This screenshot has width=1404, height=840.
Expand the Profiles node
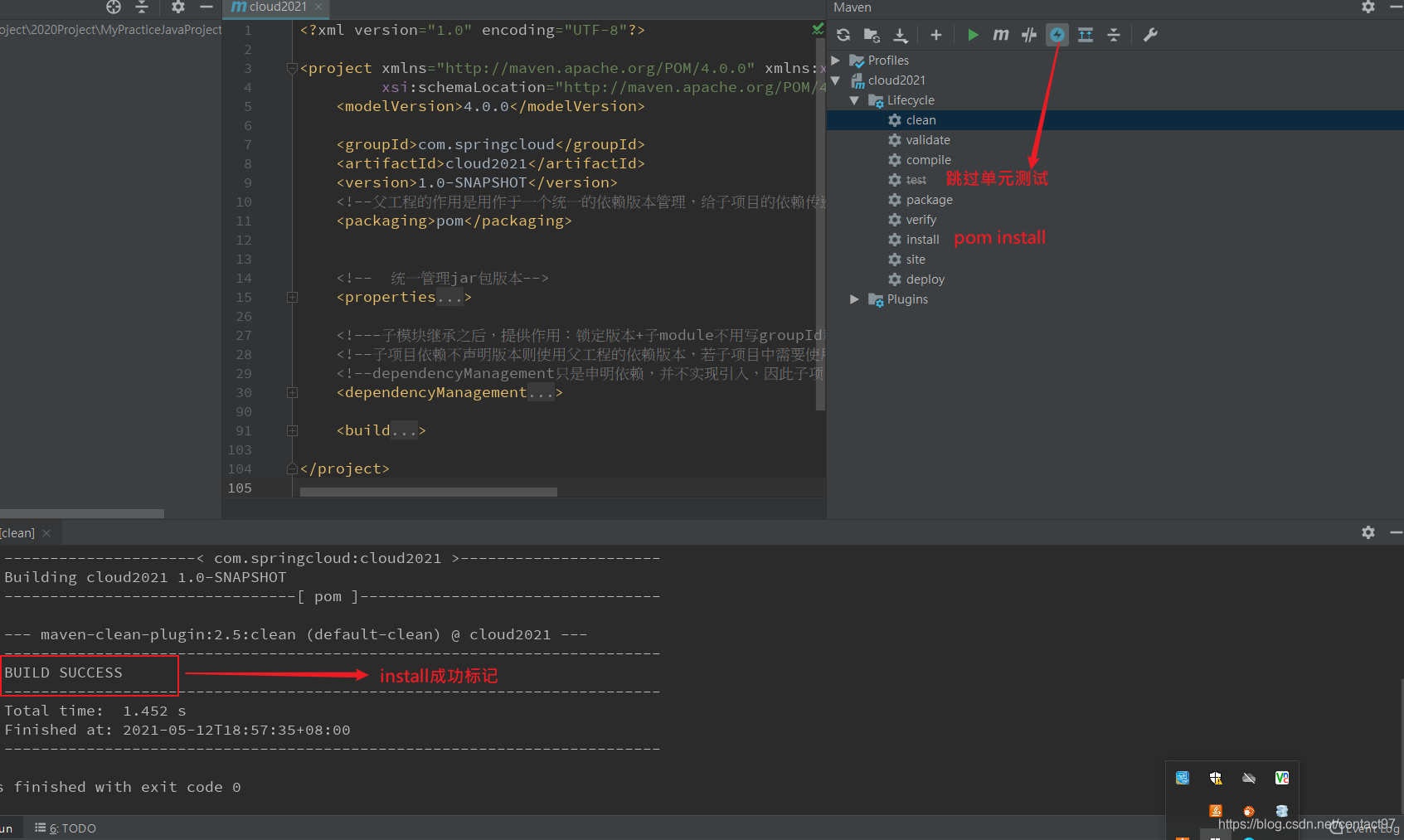(836, 61)
